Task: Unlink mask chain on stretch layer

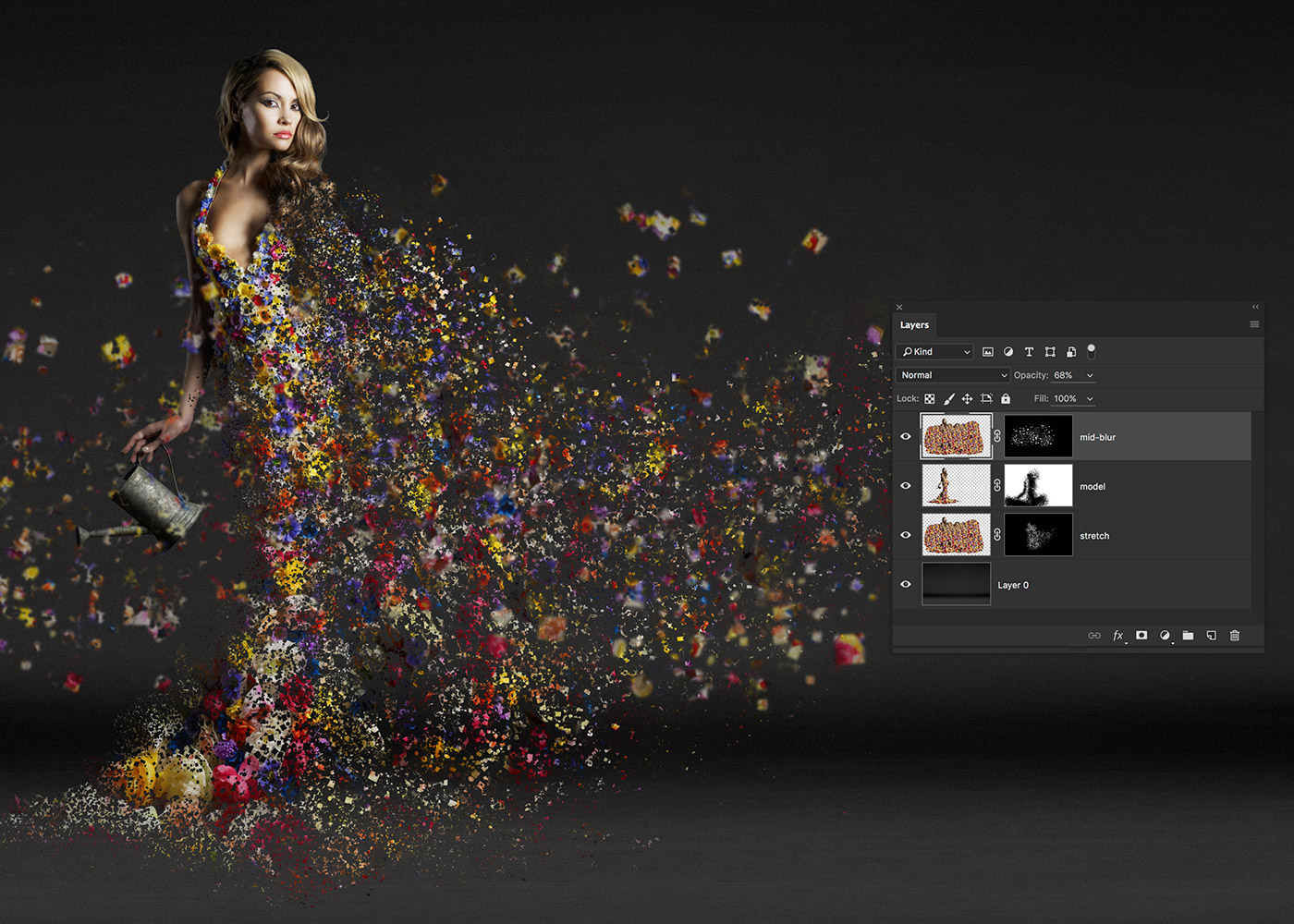Action: pyautogui.click(x=997, y=535)
